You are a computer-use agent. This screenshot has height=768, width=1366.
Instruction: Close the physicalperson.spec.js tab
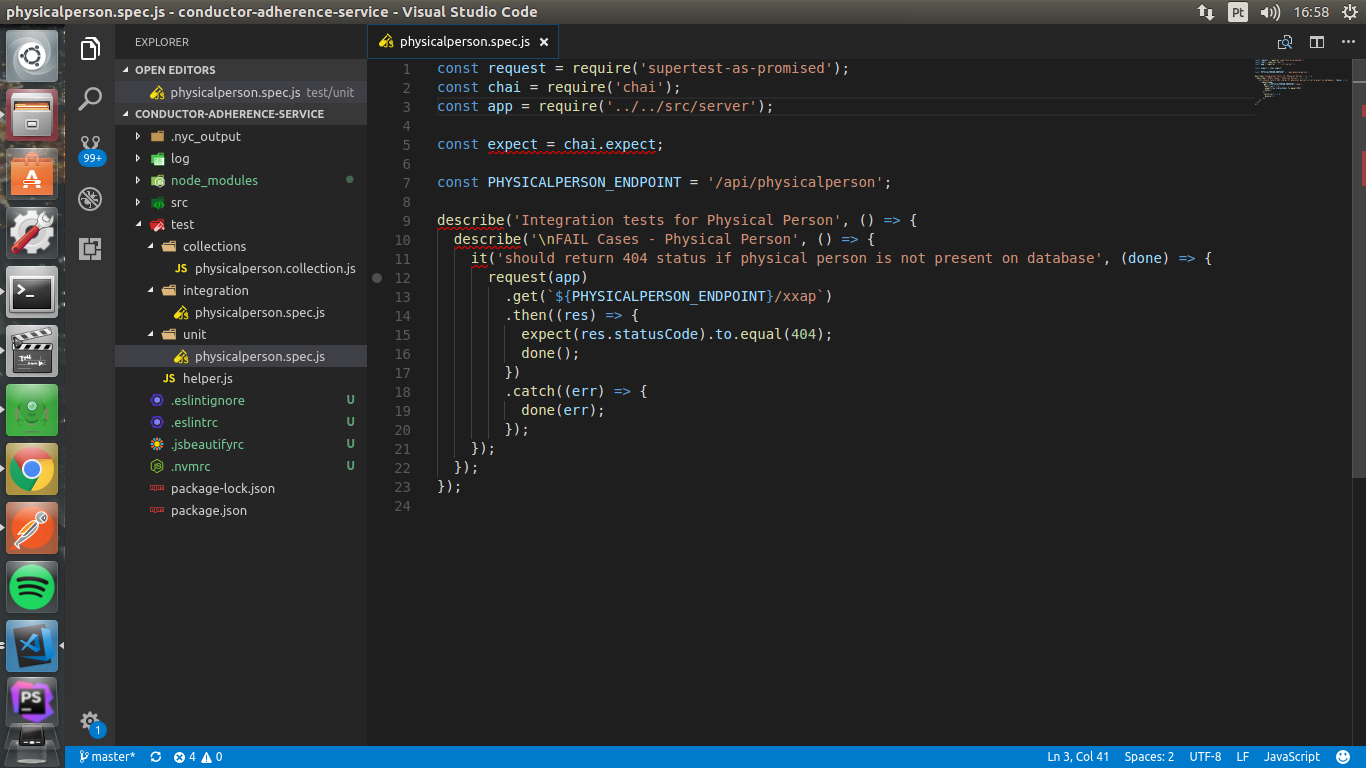coord(544,42)
